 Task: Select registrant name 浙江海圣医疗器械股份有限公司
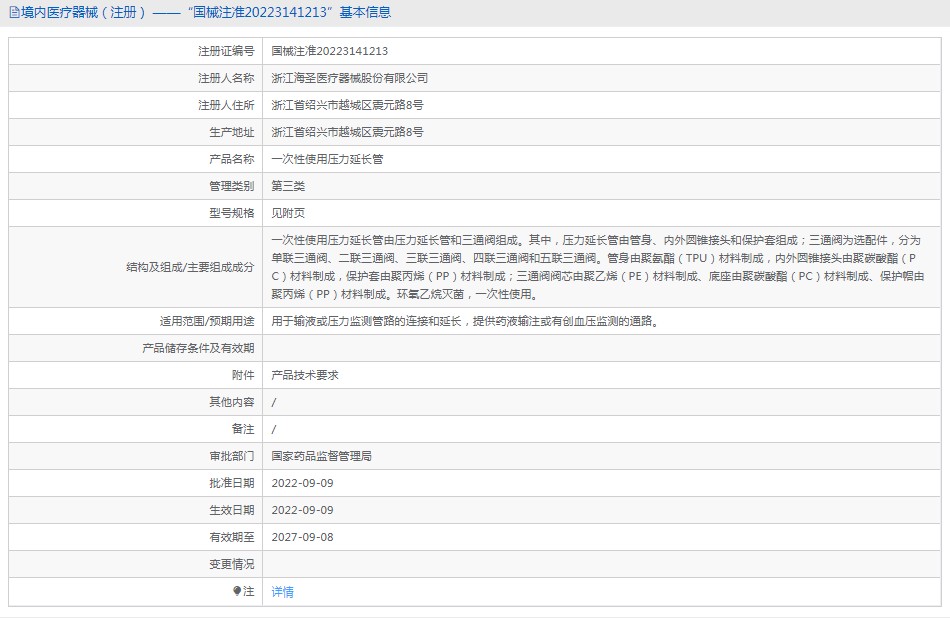[x=350, y=78]
